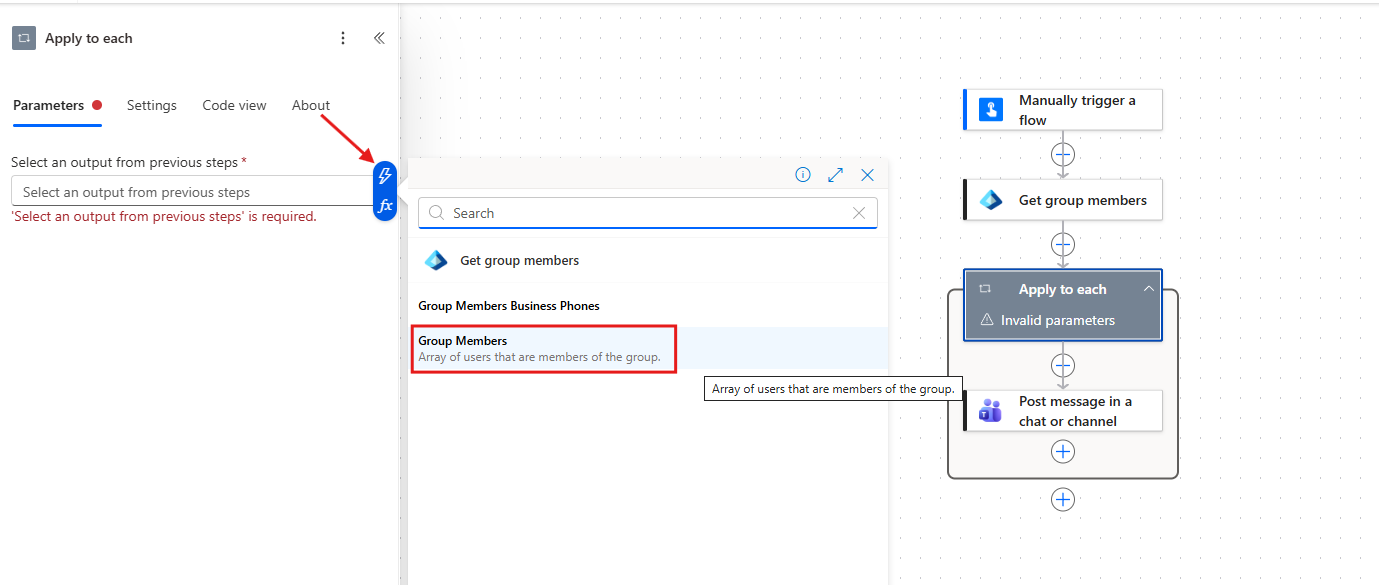Select the Manually trigger a flow node
Image resolution: width=1379 pixels, height=585 pixels.
1063,110
